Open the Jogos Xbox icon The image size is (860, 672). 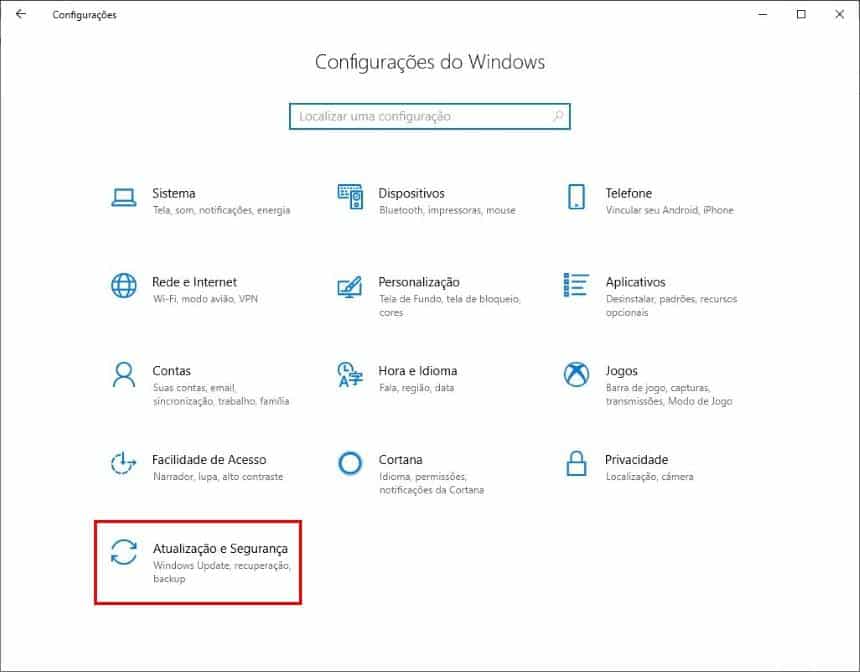click(576, 375)
